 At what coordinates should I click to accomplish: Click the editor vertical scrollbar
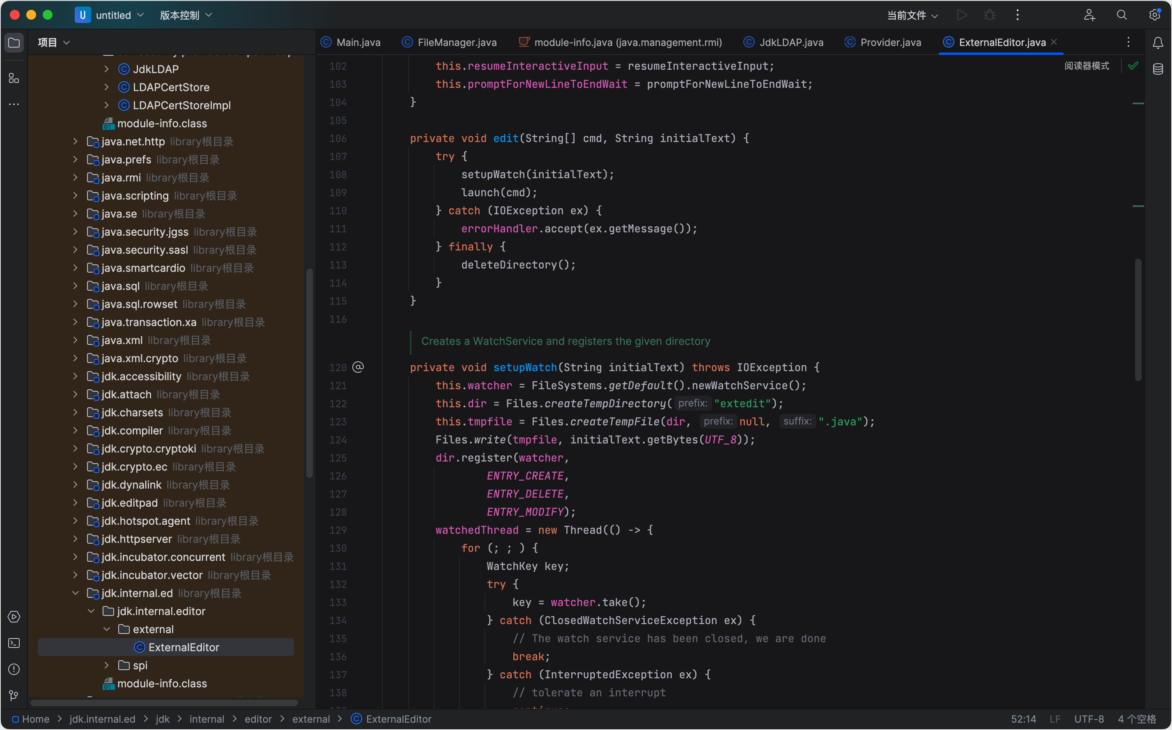pyautogui.click(x=1138, y=320)
